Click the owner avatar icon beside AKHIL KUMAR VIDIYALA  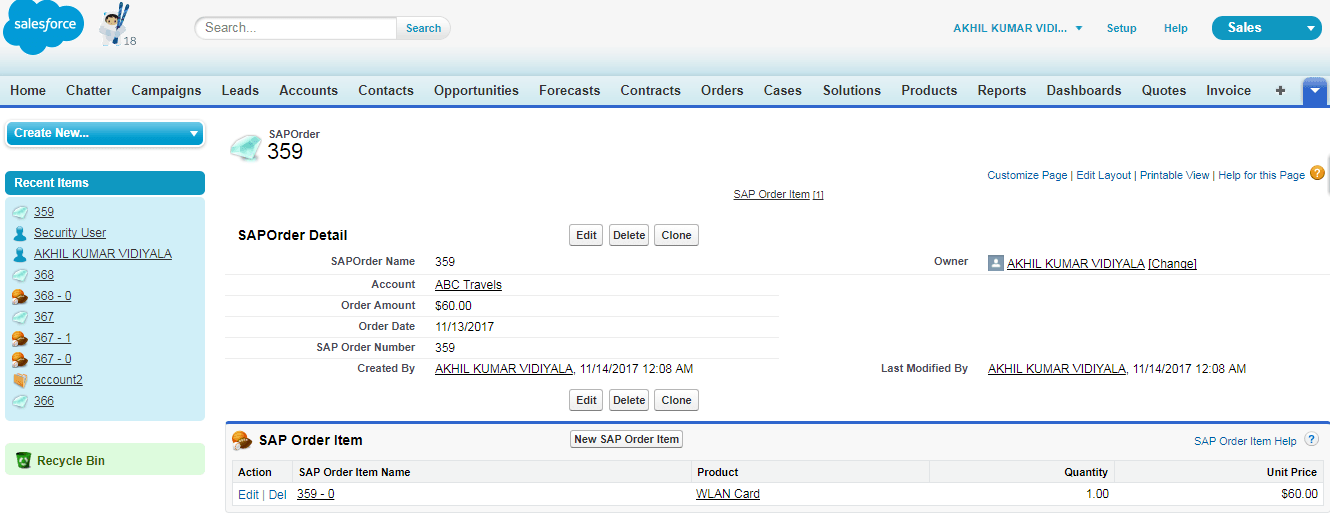[995, 263]
